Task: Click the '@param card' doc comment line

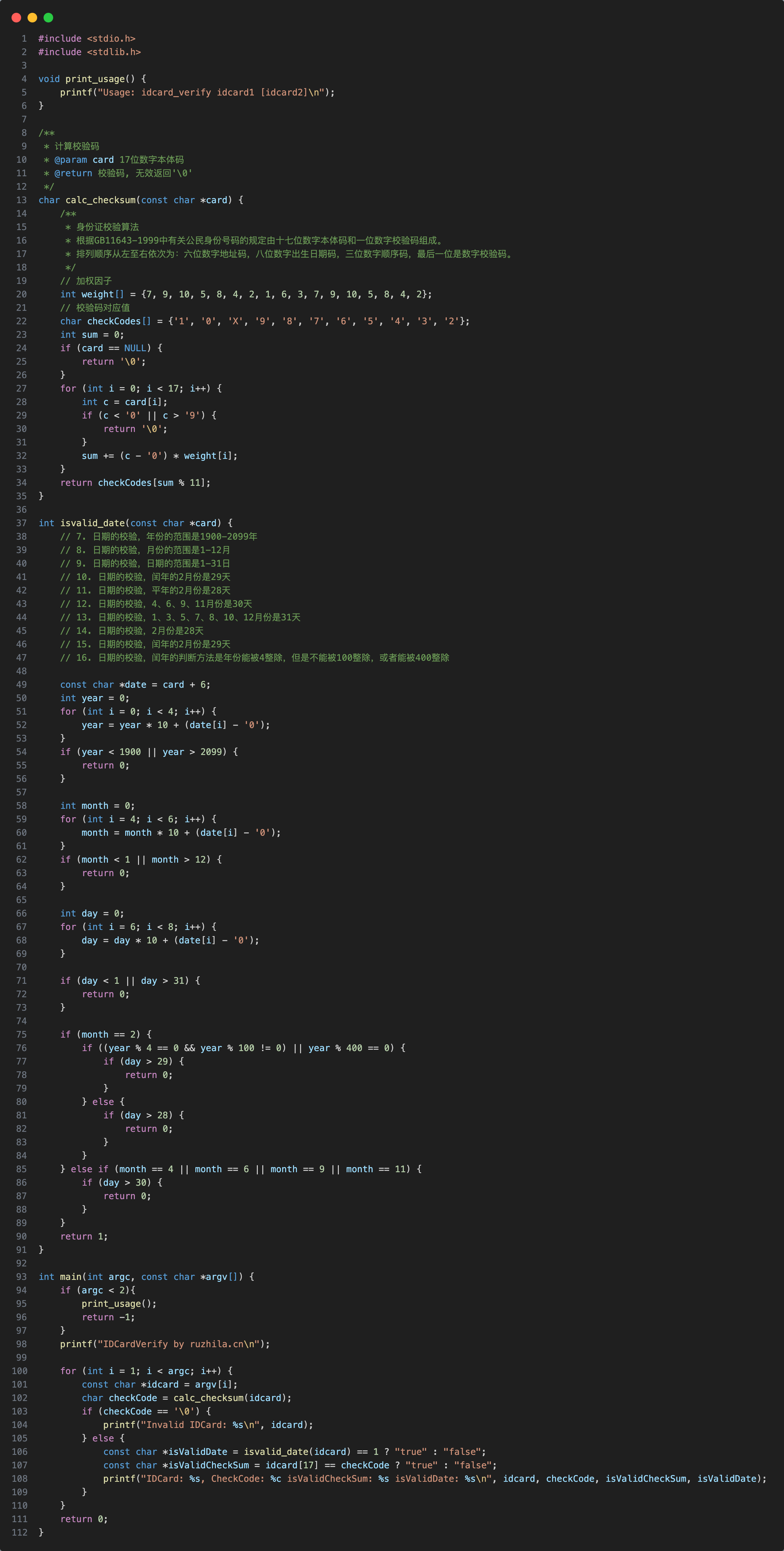Action: click(114, 160)
